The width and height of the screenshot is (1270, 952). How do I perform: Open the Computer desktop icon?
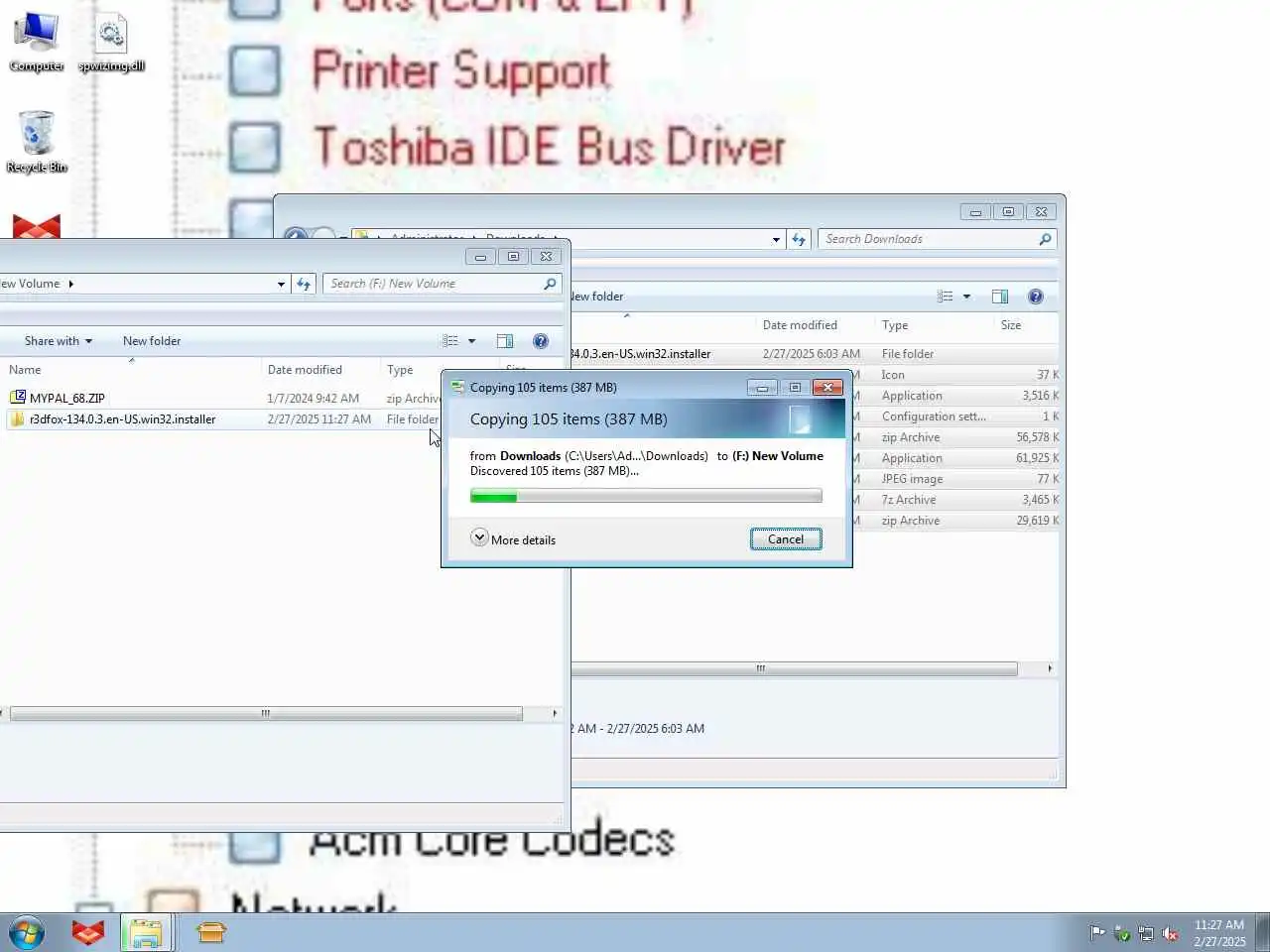click(37, 42)
